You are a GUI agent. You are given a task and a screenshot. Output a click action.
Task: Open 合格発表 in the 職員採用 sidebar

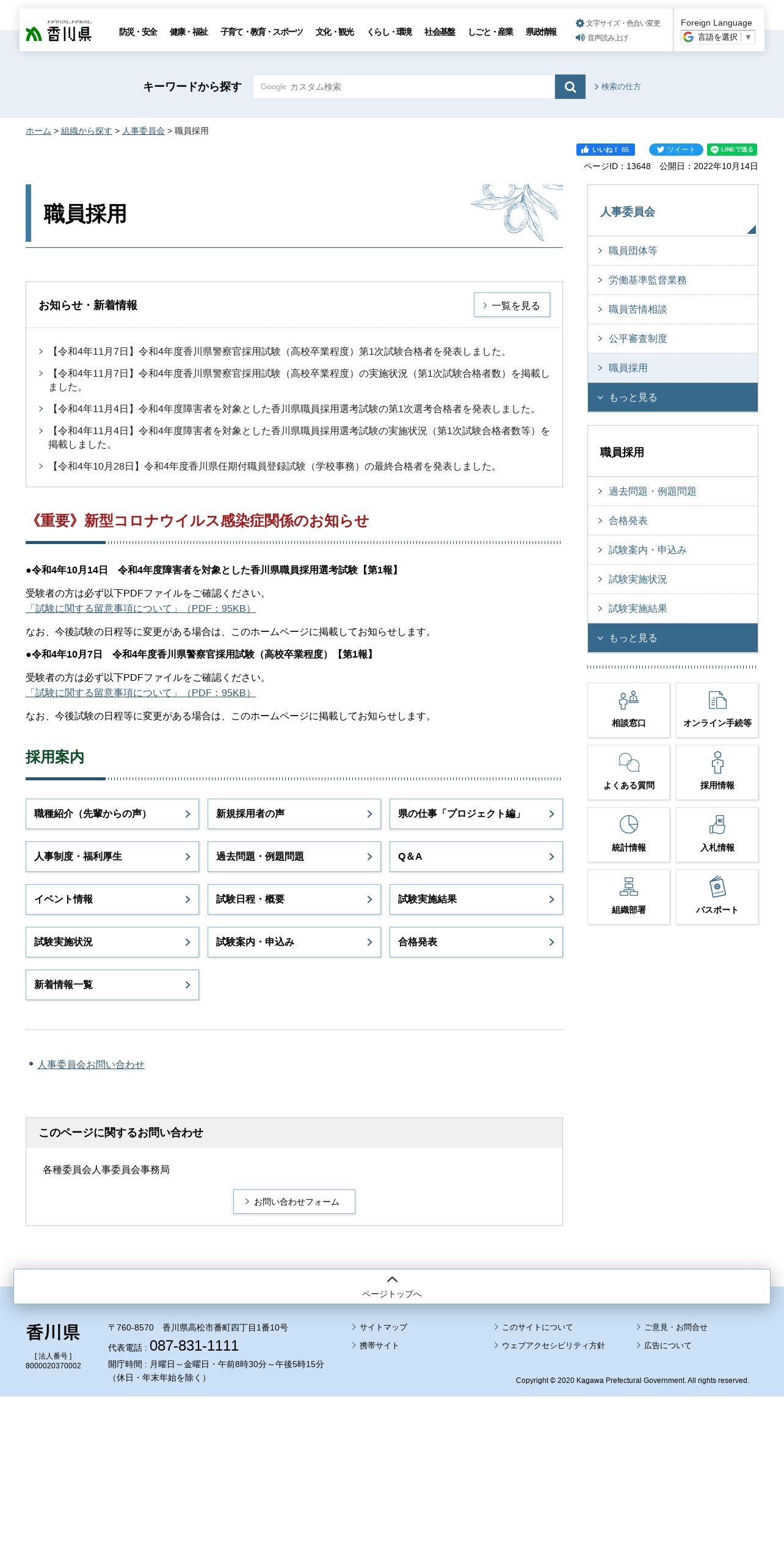coord(672,521)
